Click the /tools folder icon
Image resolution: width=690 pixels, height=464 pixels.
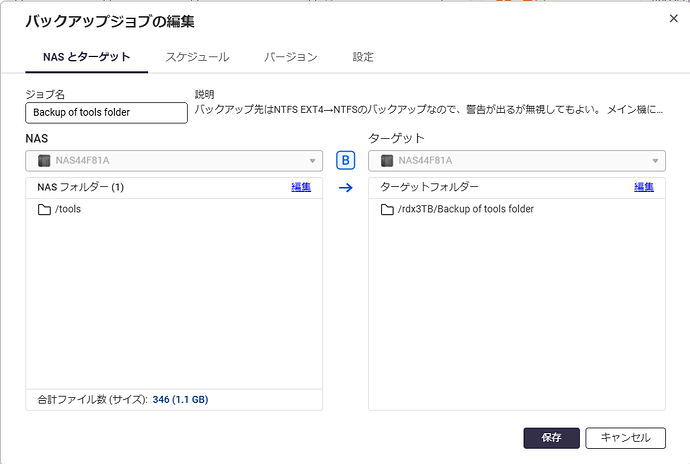44,210
